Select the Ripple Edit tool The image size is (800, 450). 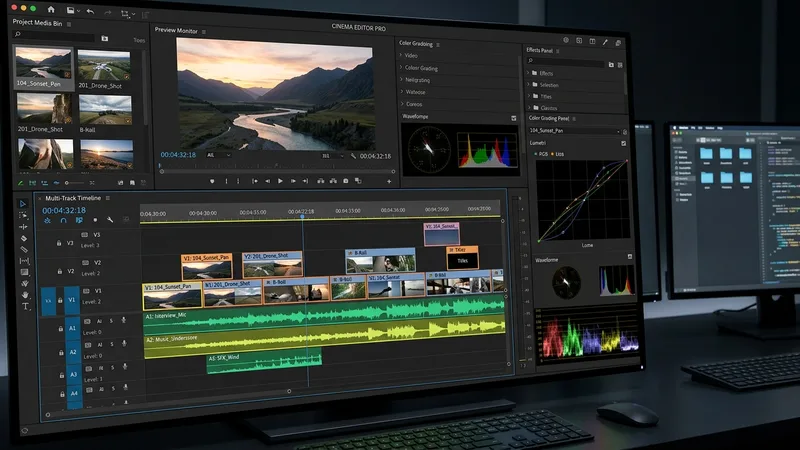23,227
